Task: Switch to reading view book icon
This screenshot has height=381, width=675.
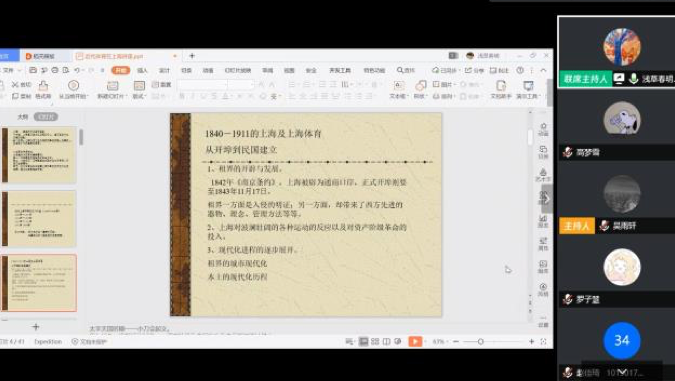Action: pos(387,341)
